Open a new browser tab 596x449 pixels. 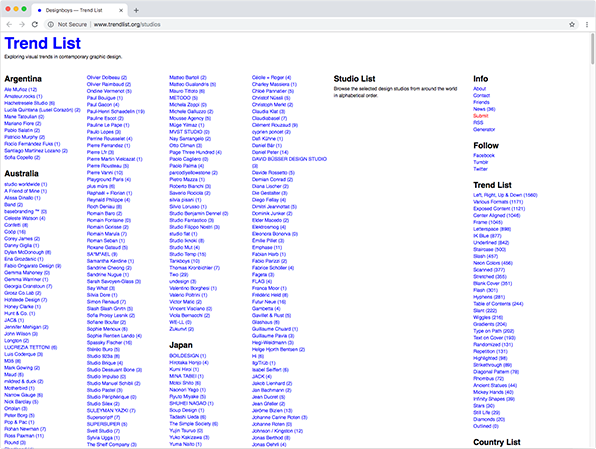[x=136, y=10]
